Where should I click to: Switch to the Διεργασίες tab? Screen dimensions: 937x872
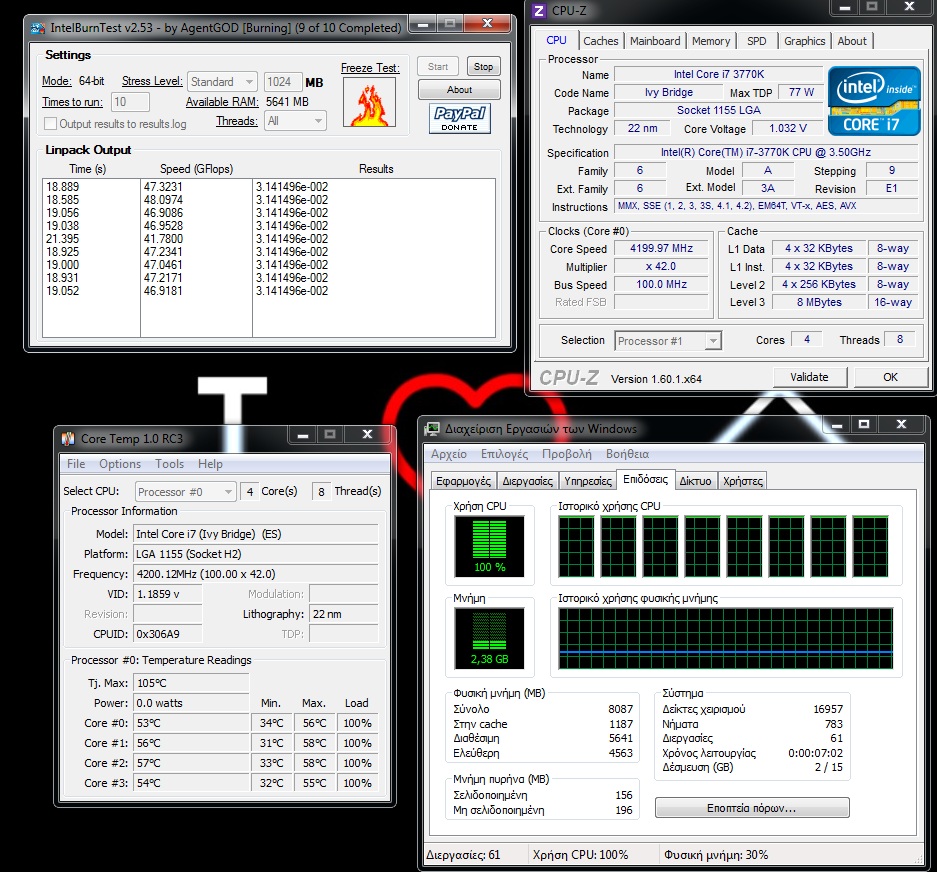pyautogui.click(x=527, y=481)
